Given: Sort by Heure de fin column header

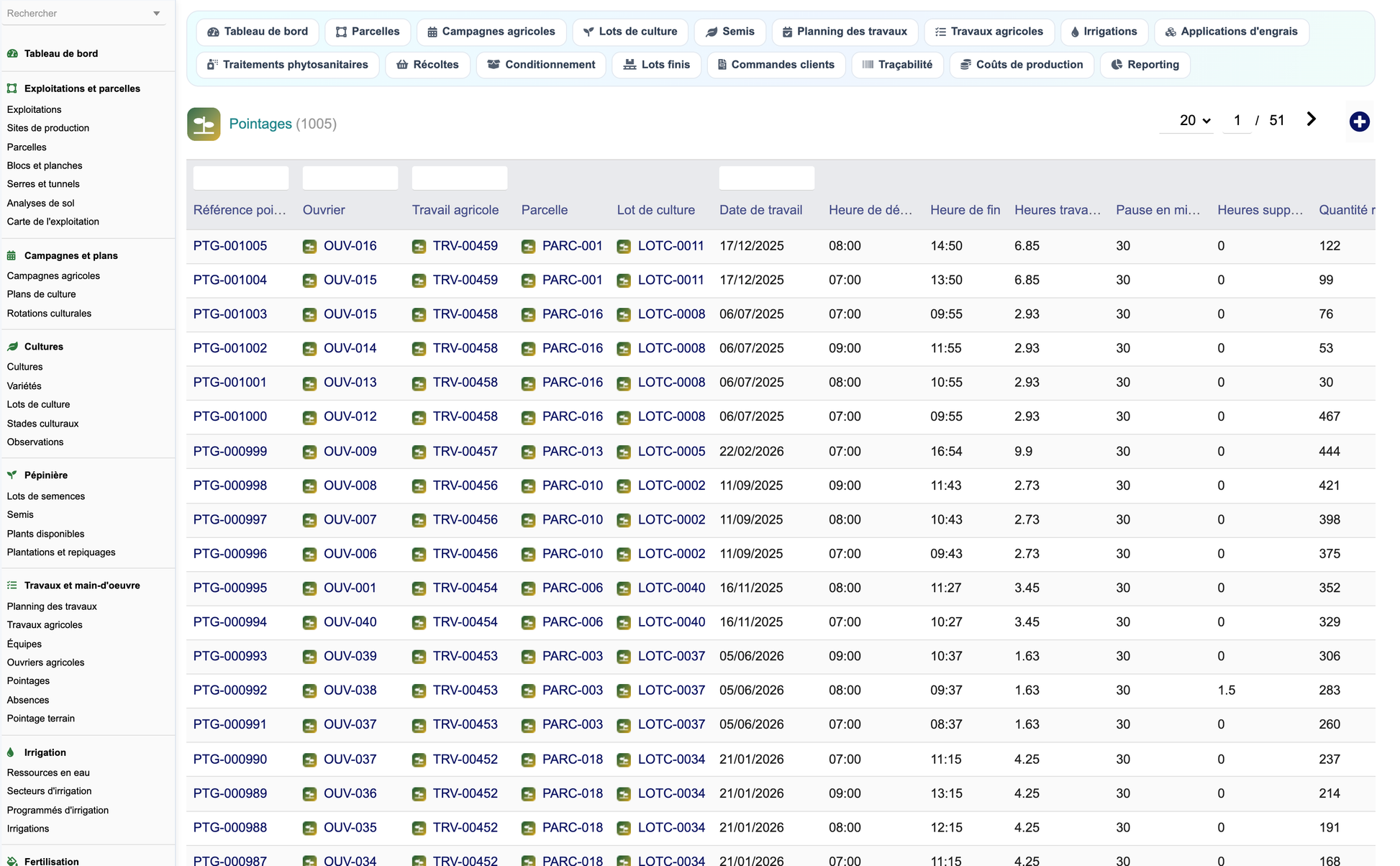Looking at the screenshot, I should (x=965, y=210).
